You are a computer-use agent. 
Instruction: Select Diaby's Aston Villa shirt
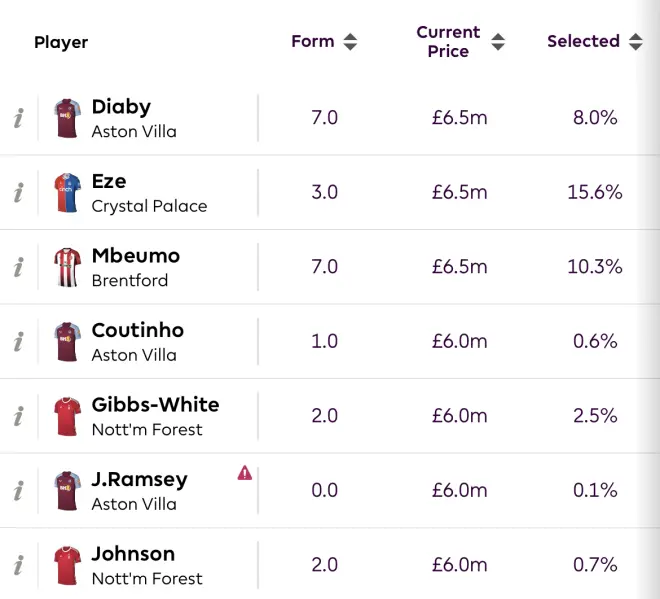click(x=67, y=118)
